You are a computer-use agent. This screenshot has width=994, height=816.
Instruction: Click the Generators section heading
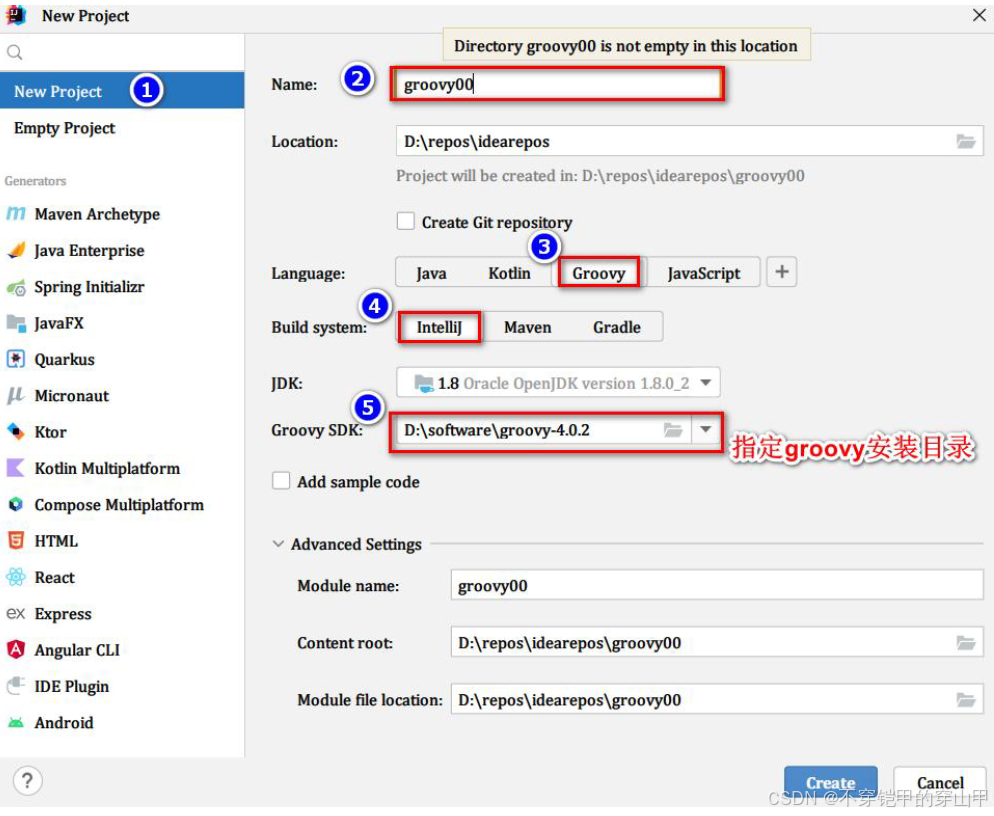point(36,181)
